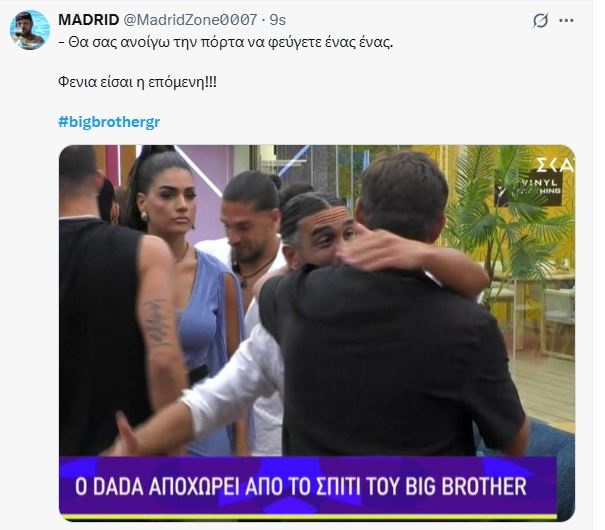Click the text 'Φενια είσαι η επόμενη!!!'
Viewport: 605px width, 530px height.
pyautogui.click(x=137, y=82)
